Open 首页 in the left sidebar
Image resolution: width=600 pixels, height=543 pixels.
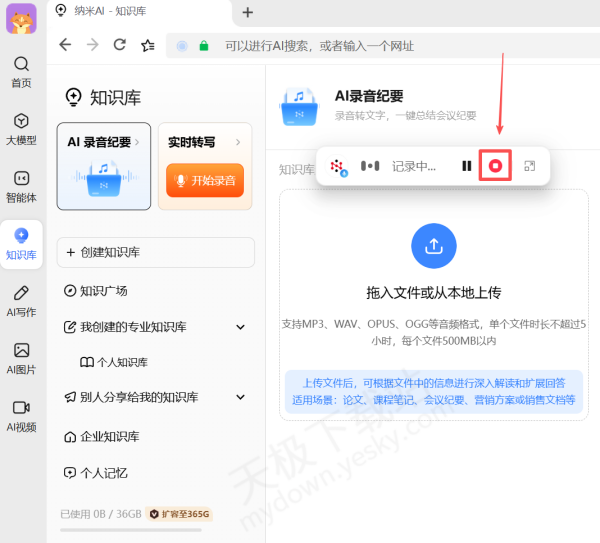(x=21, y=72)
